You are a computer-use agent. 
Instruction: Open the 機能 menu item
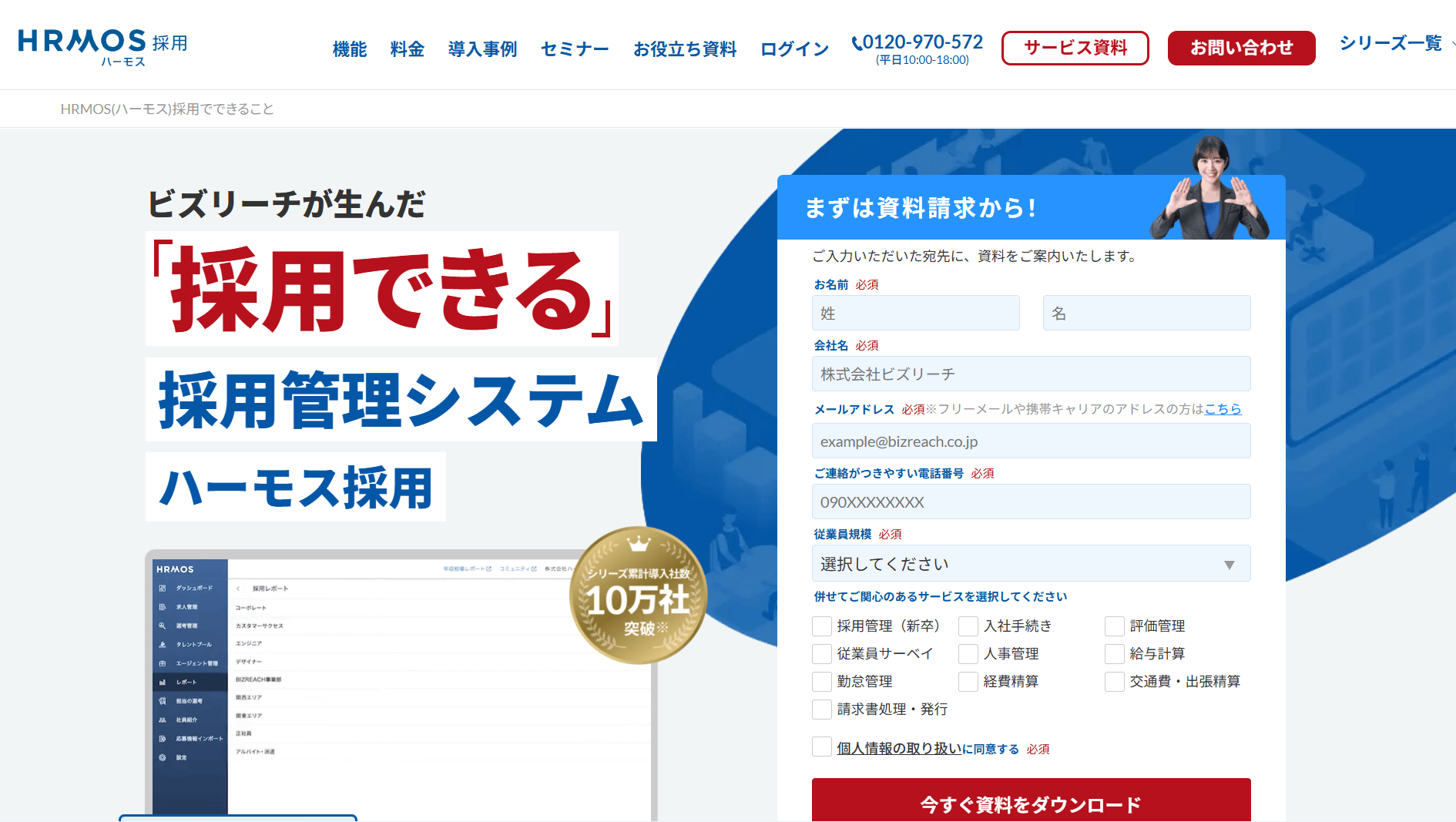click(x=350, y=49)
